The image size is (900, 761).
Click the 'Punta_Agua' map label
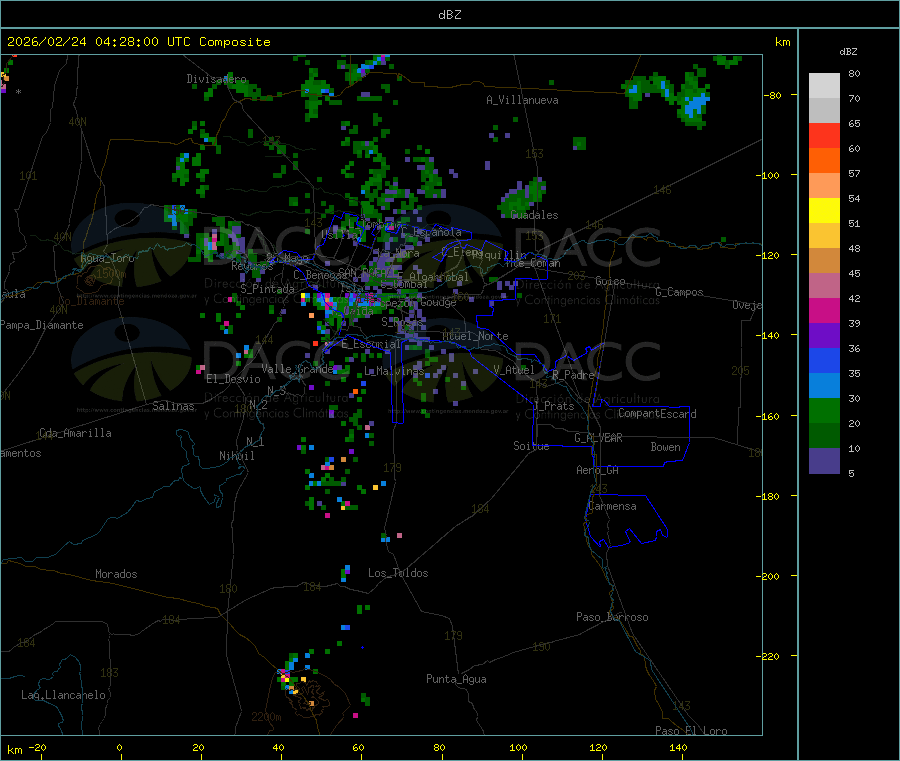tap(456, 679)
